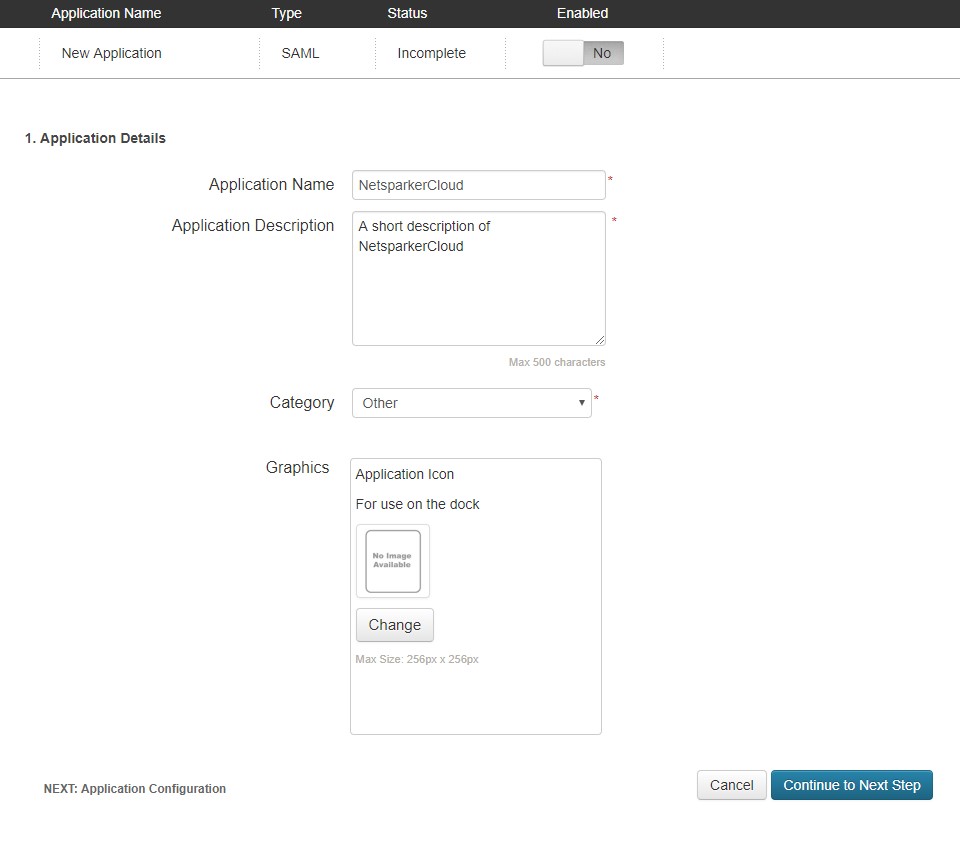Focus the Application Name input field
Viewport: 960px width, 841px height.
coord(478,185)
